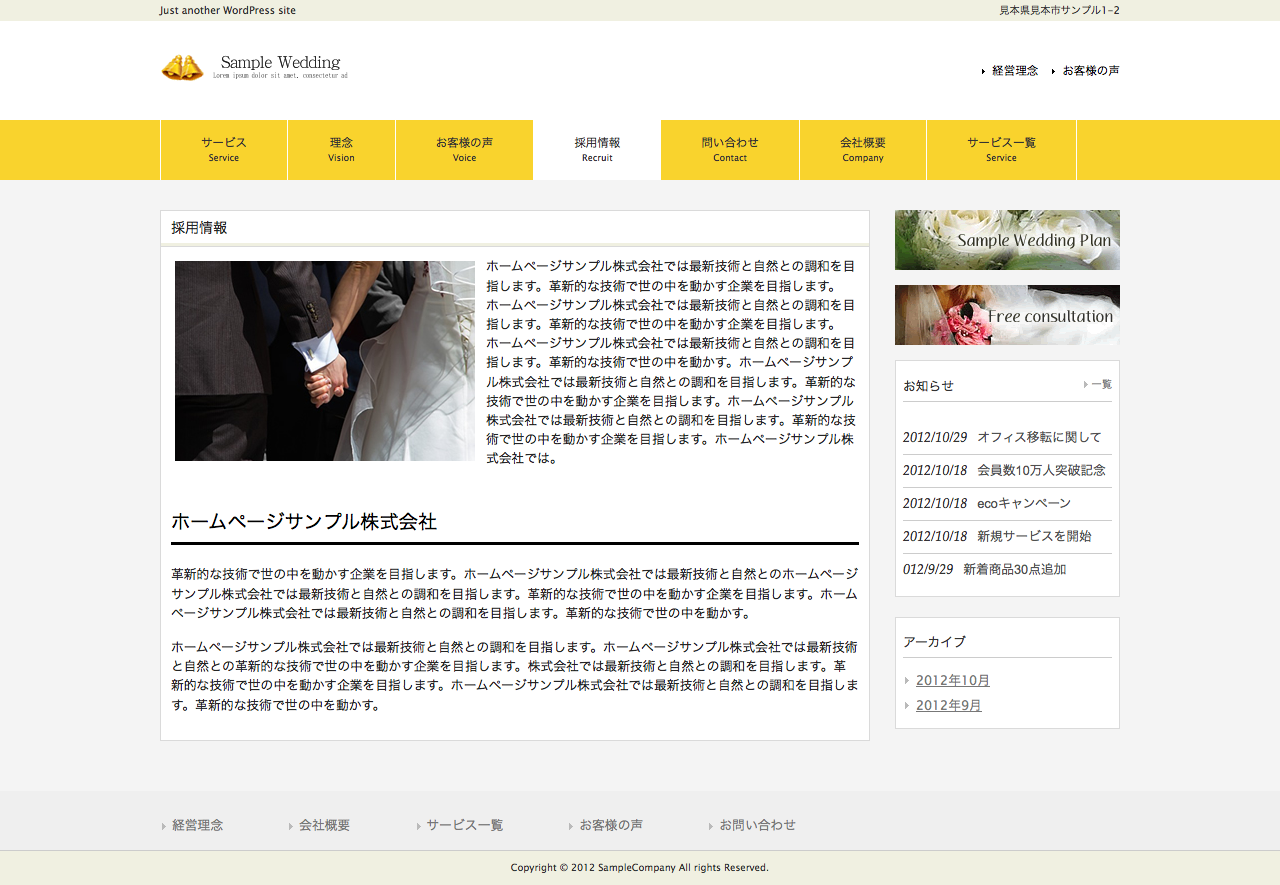Open the footer 会社概要 link
Image resolution: width=1280 pixels, height=885 pixels.
click(x=325, y=825)
